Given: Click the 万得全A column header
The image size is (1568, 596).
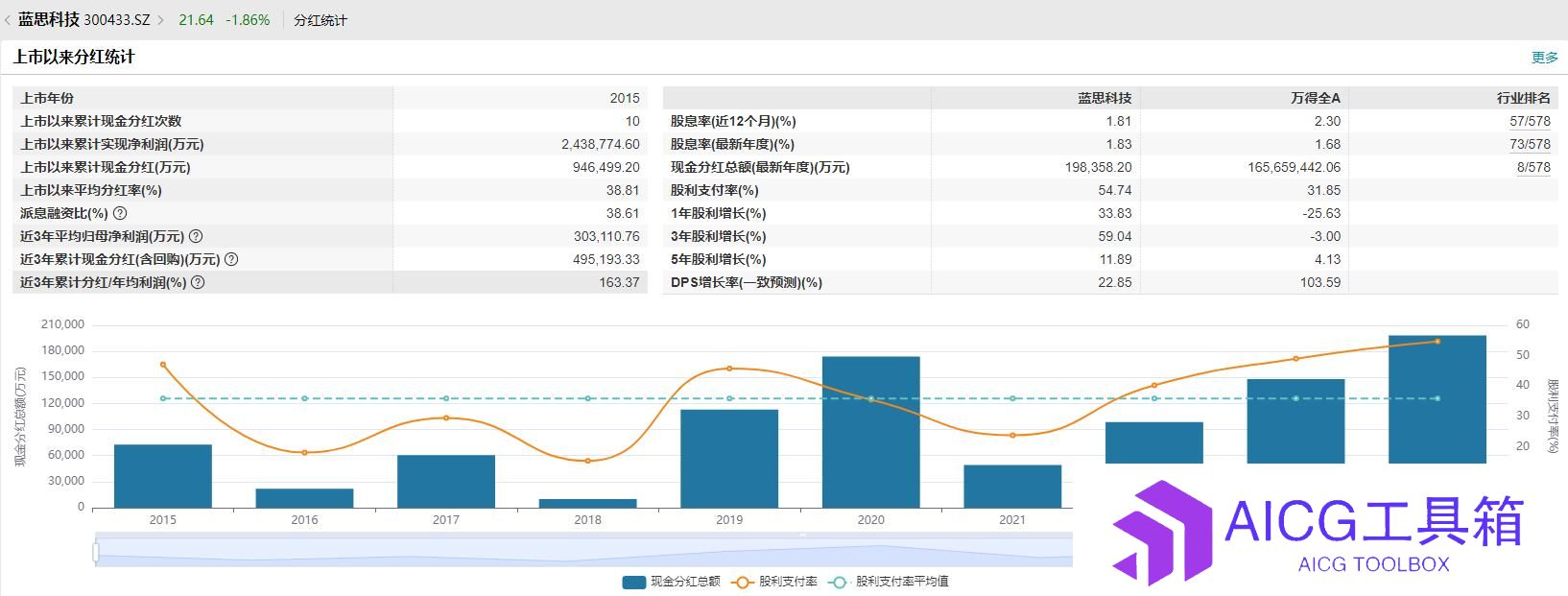Looking at the screenshot, I should coord(1316,98).
